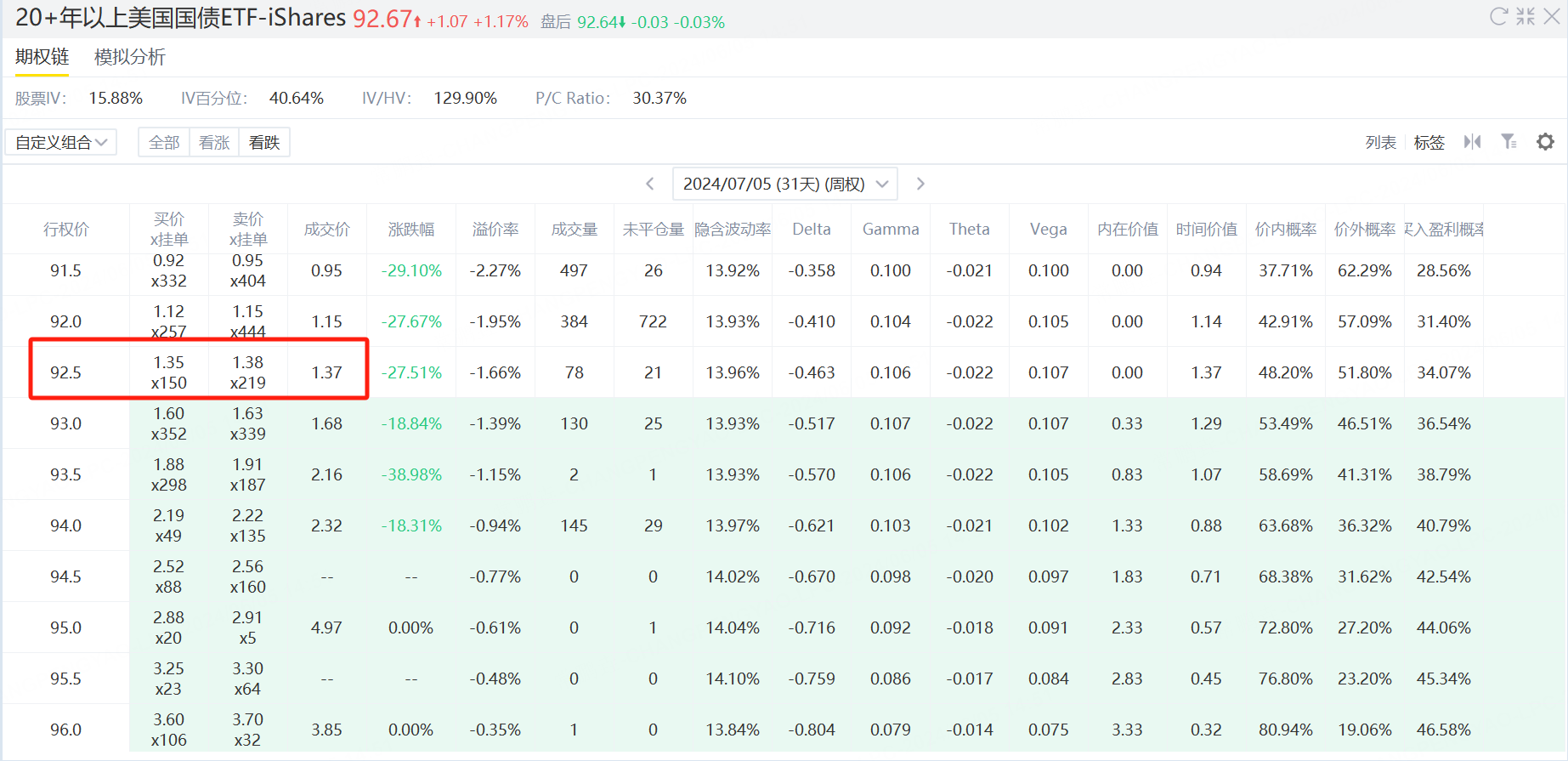Viewport: 1568px width, 761px height.
Task: Click the 1.37 last price in 92.5 row
Action: pos(327,372)
